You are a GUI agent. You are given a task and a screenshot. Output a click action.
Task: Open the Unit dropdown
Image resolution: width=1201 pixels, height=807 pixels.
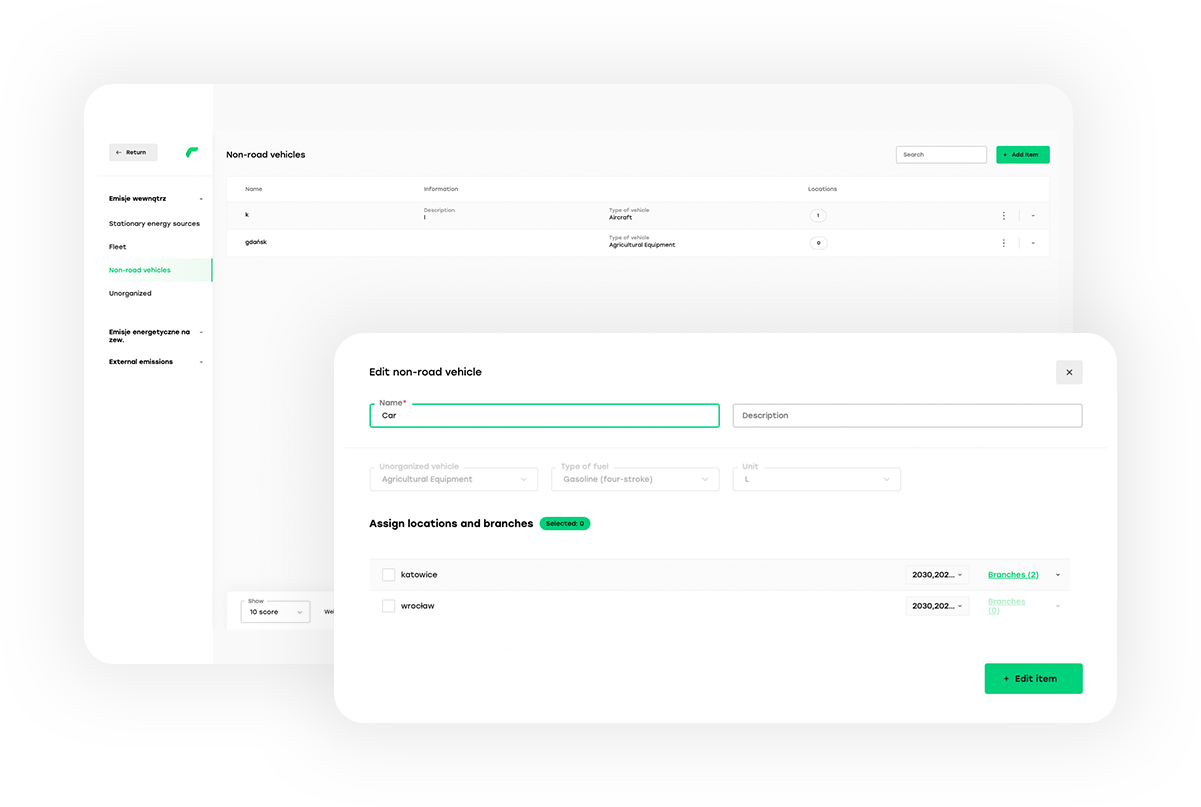point(817,480)
